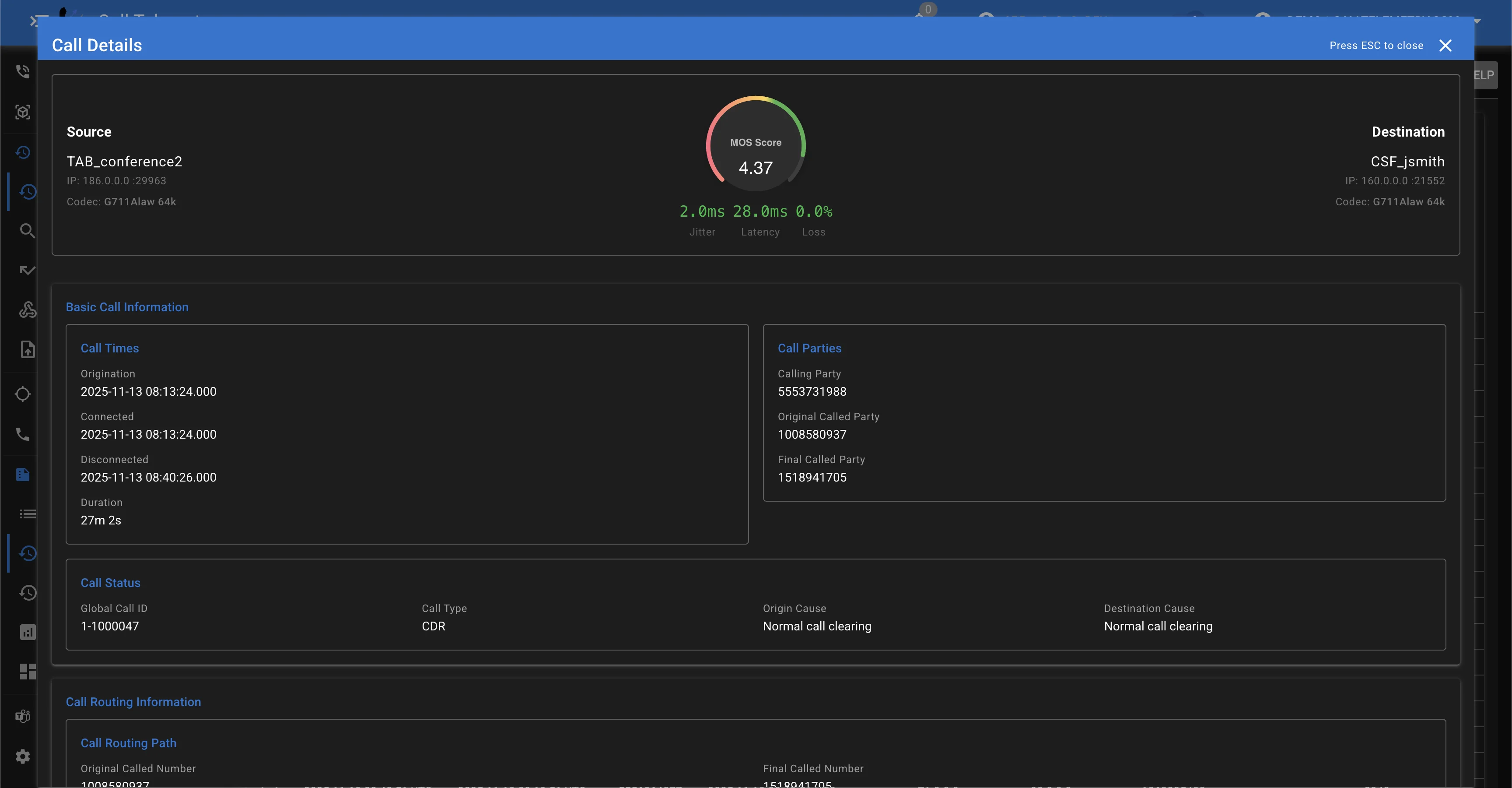Screen dimensions: 1512x788
Task: Open the call-received arrow sidebar icon
Action: click(x=28, y=270)
